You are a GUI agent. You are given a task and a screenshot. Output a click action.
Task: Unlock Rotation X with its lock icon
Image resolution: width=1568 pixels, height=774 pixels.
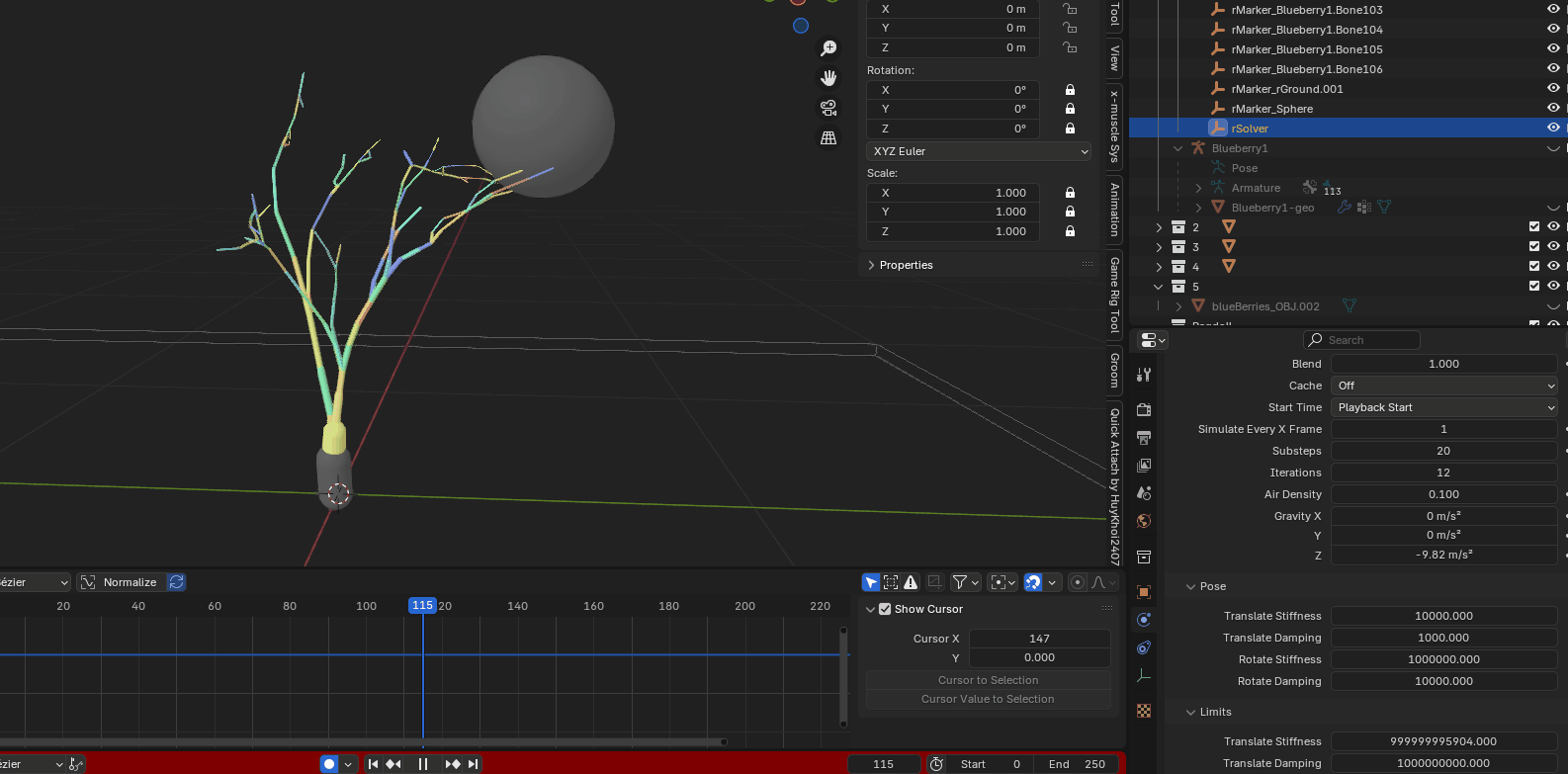[1070, 90]
